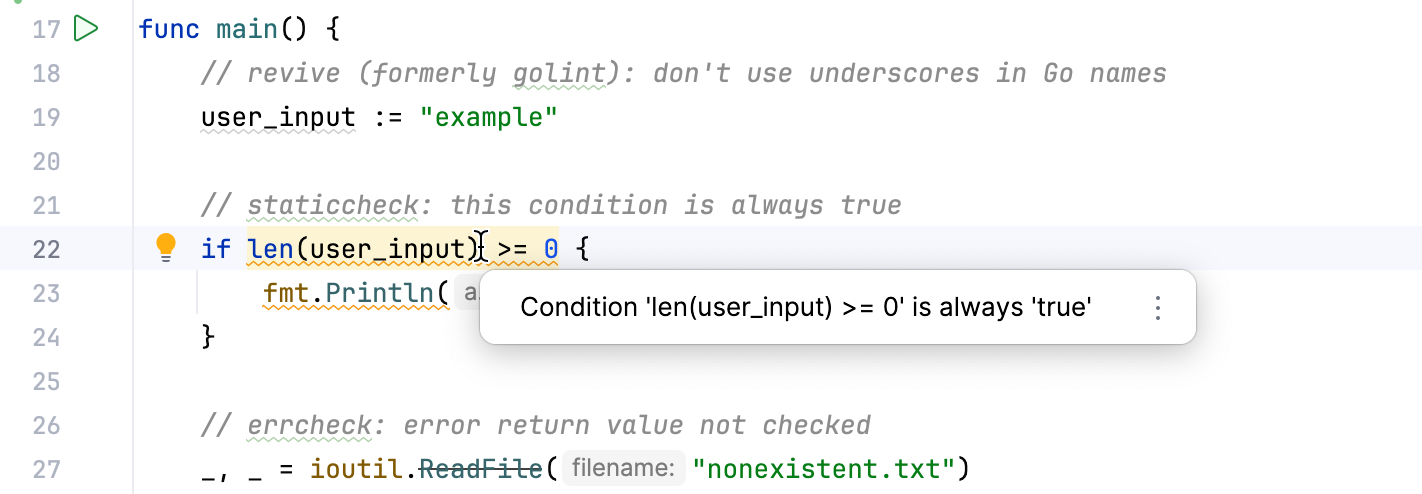The image size is (1422, 494).
Task: Click the green Run gutter icon beside main
Action: point(87,29)
